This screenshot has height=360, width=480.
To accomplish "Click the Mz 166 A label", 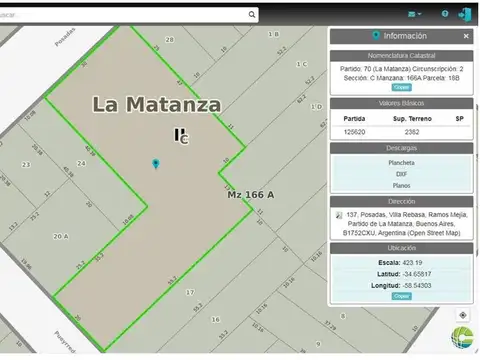I will click(x=251, y=195).
